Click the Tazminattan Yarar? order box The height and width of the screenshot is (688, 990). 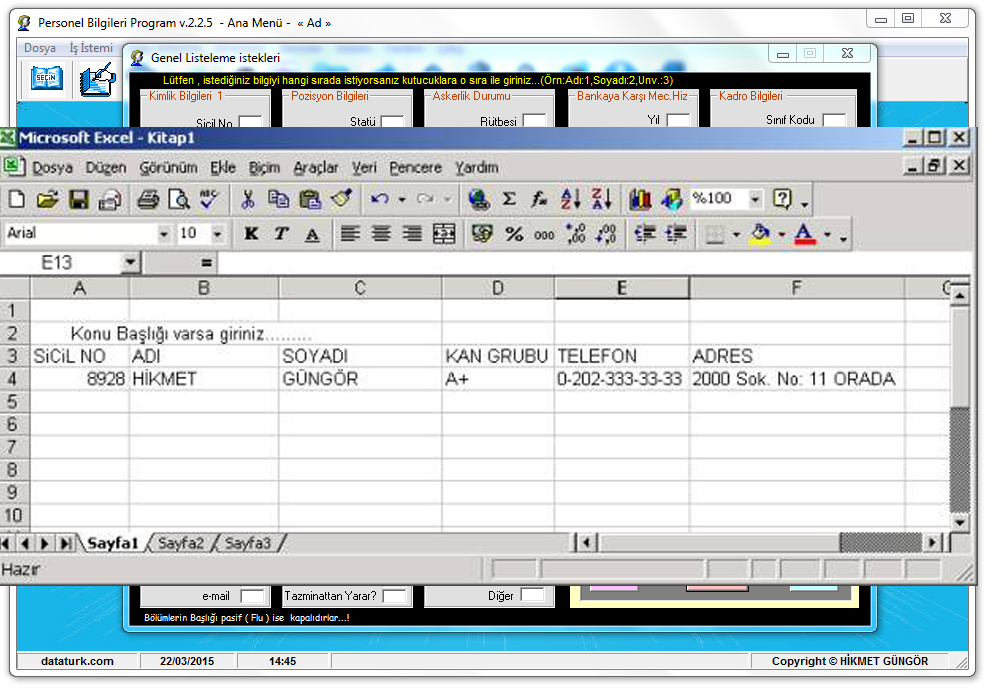click(394, 595)
